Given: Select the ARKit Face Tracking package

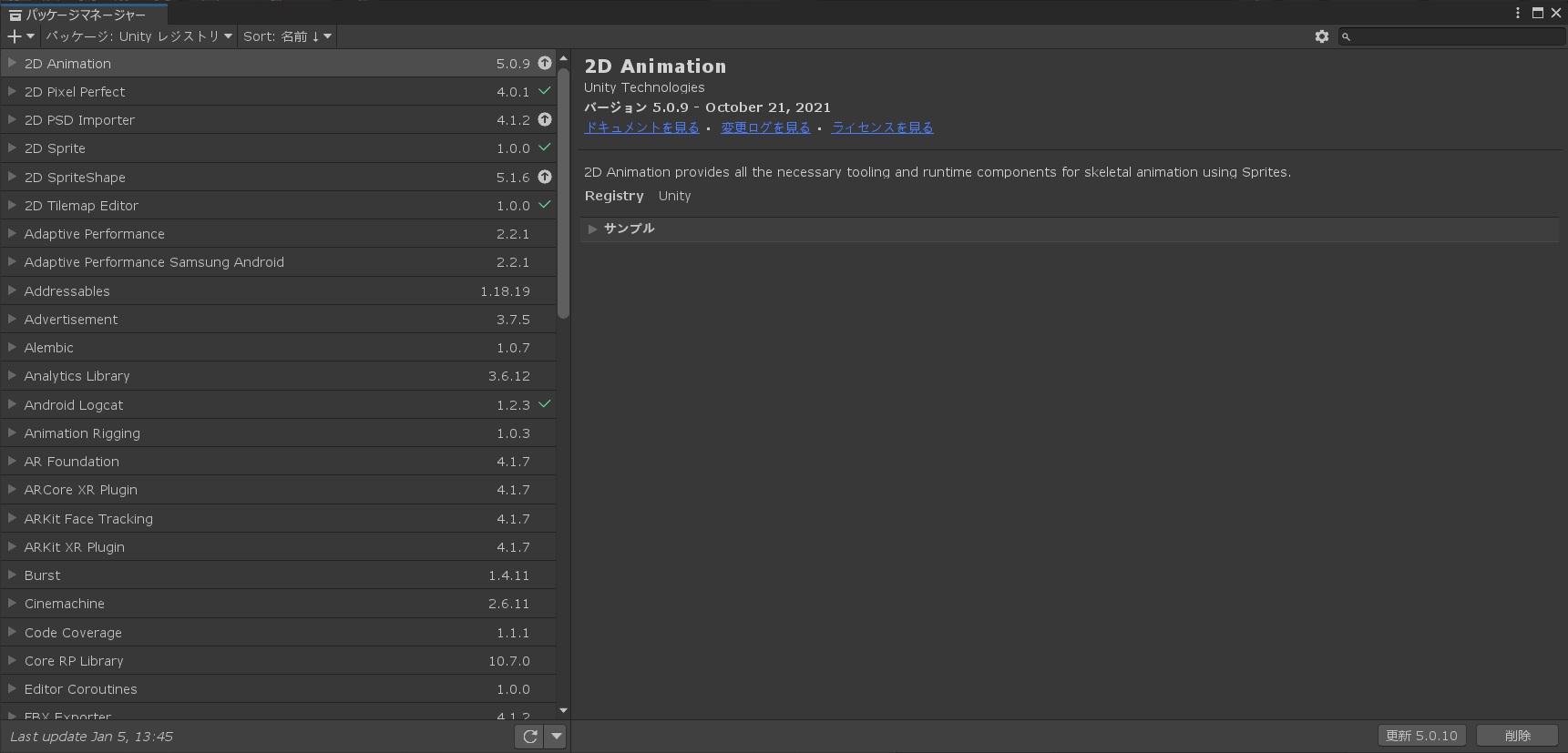Looking at the screenshot, I should click(278, 518).
